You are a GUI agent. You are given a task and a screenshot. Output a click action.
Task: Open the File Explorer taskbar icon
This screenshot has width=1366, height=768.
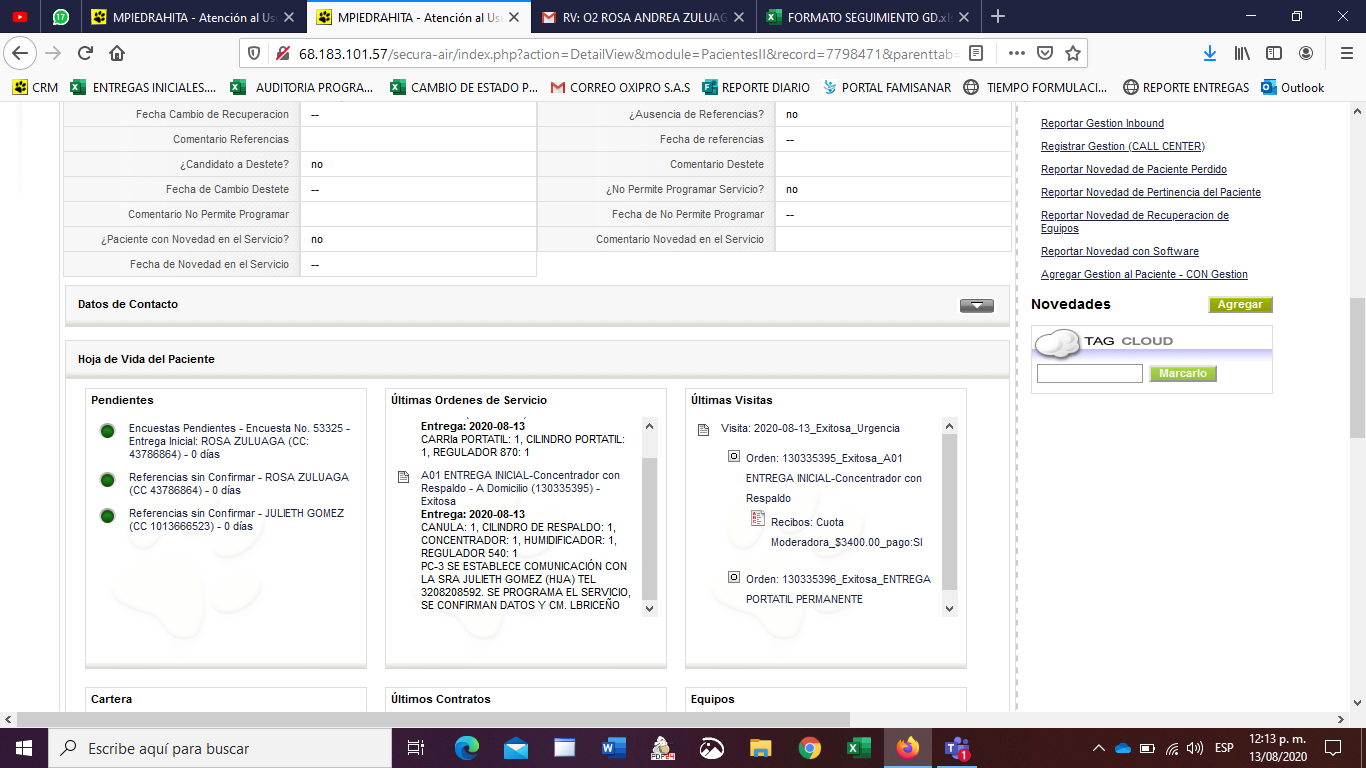[x=761, y=748]
